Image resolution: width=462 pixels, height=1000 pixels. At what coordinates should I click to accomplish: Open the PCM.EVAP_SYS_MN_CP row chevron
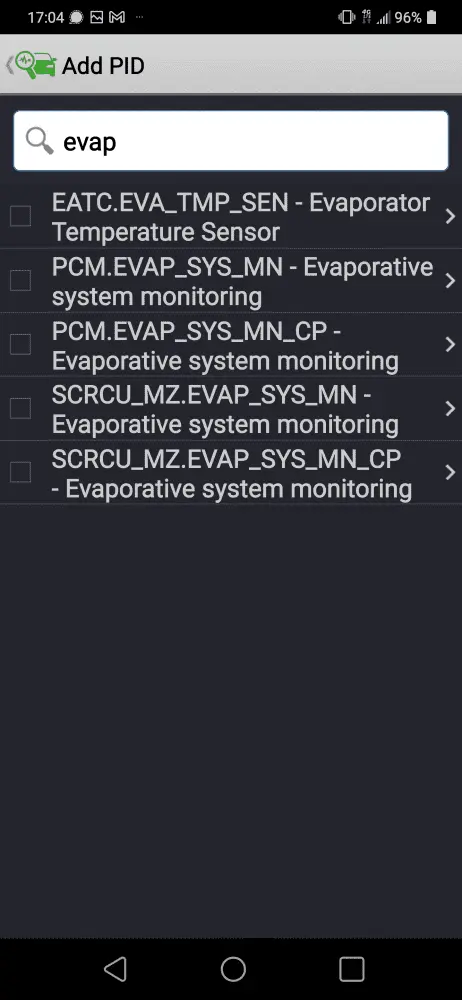450,344
